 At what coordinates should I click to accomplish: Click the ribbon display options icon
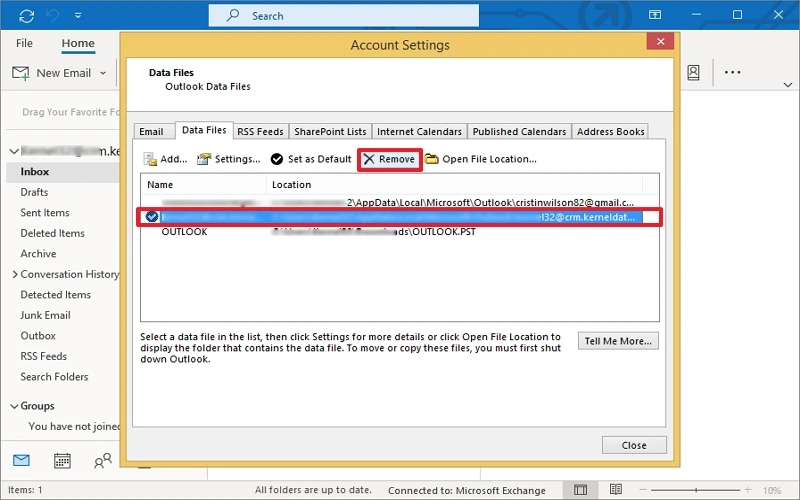click(655, 15)
